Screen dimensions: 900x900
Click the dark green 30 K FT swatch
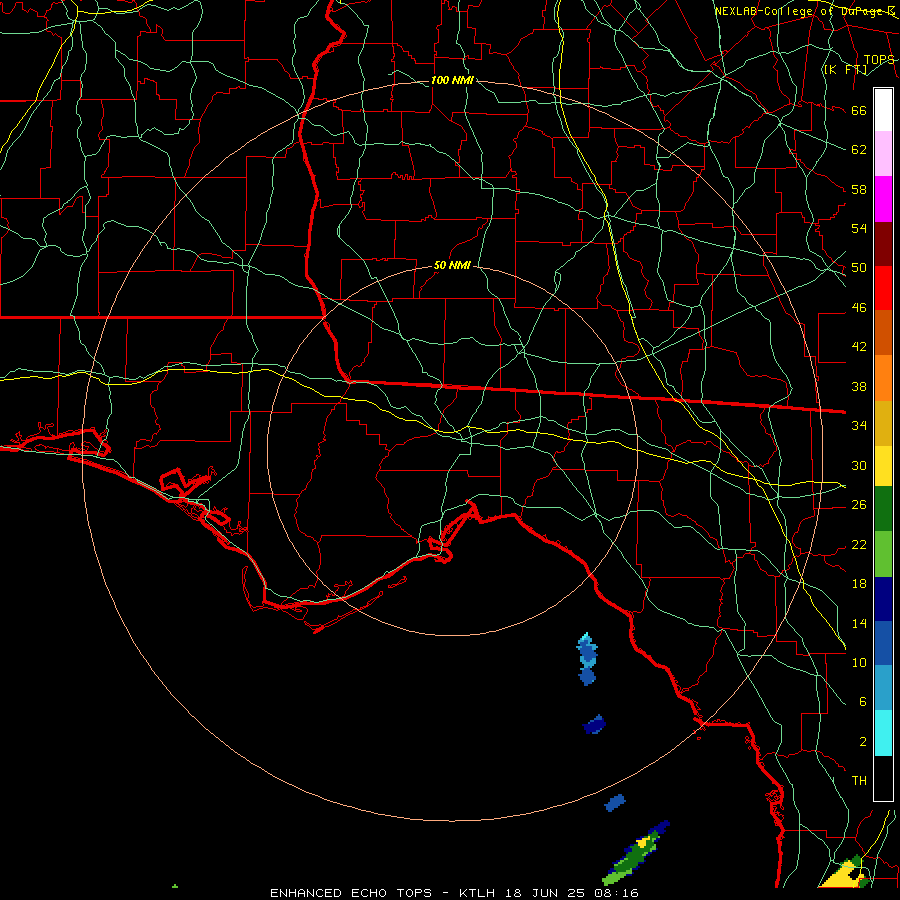point(883,509)
